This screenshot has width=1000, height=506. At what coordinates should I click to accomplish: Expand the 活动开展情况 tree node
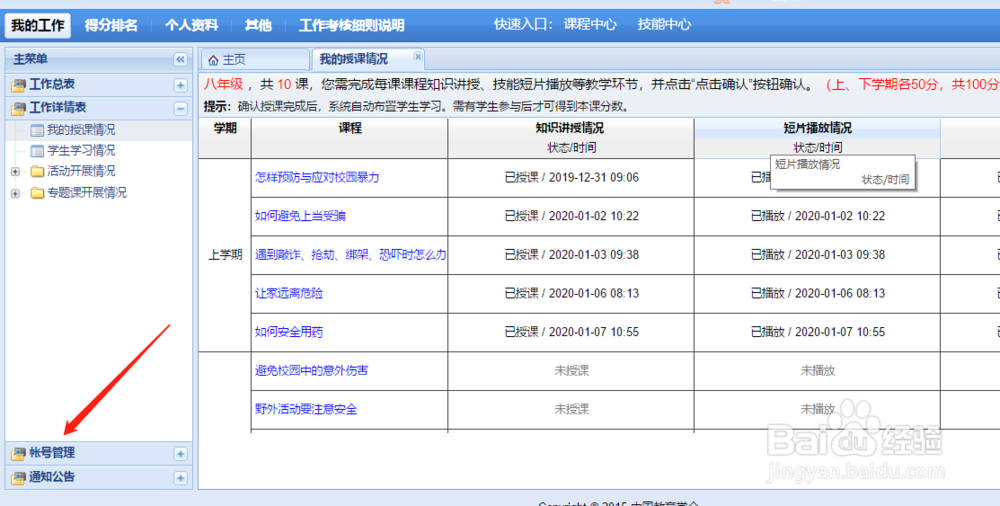(x=15, y=172)
